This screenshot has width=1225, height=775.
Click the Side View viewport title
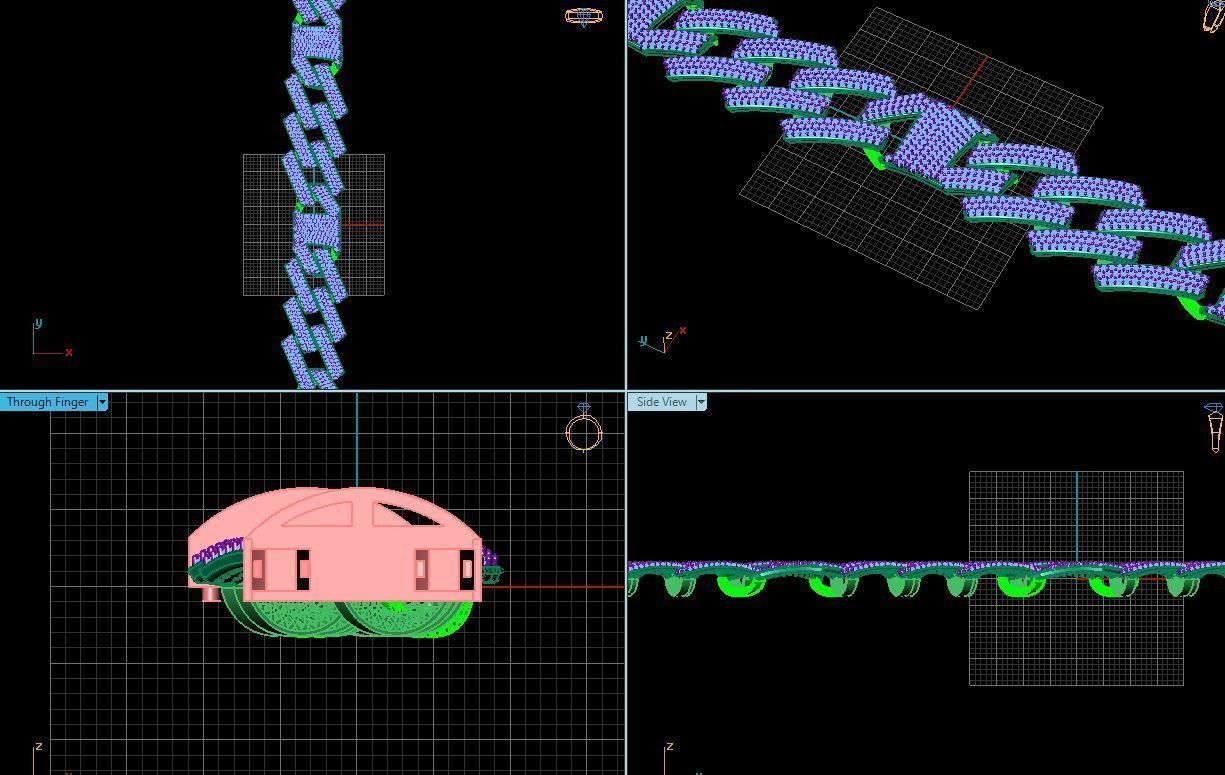[x=661, y=402]
